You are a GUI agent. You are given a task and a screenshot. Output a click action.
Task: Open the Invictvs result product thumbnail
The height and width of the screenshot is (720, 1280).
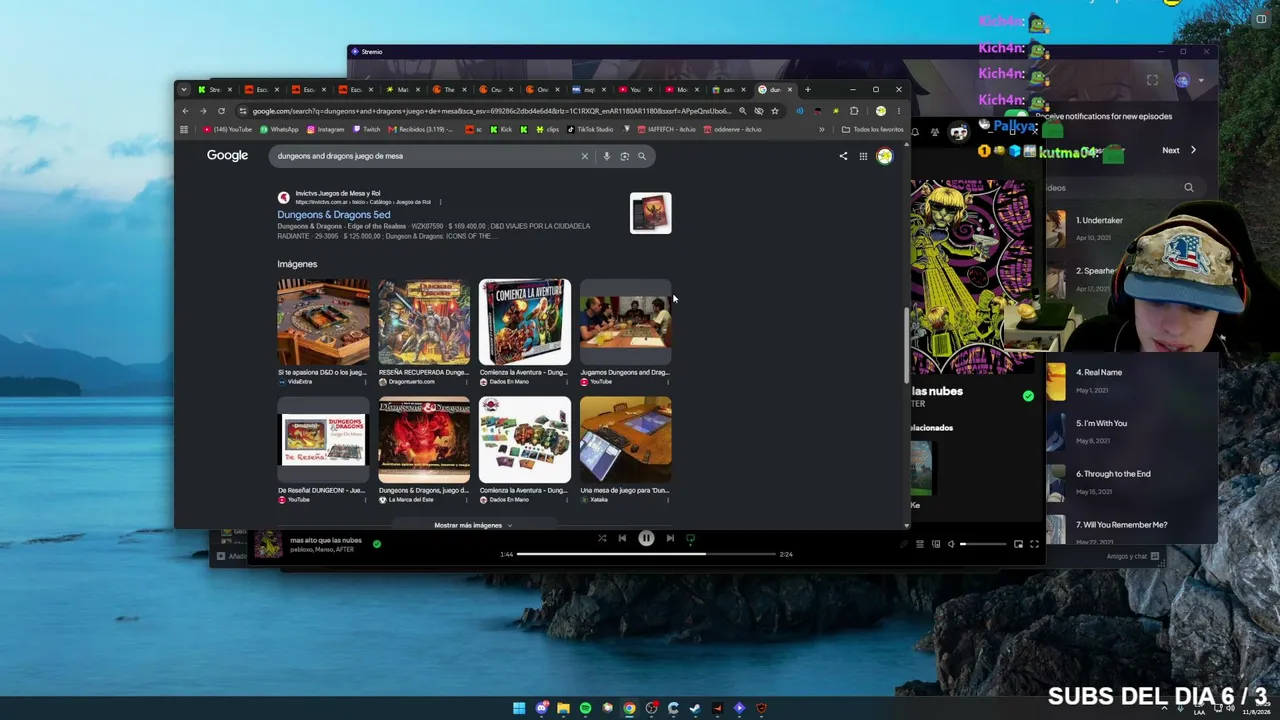click(x=651, y=213)
